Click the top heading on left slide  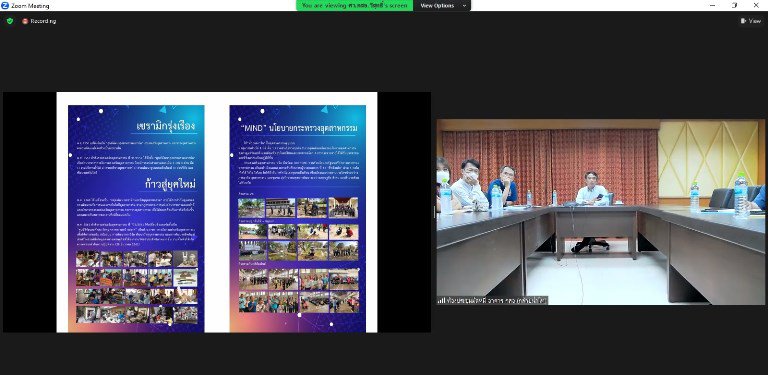tap(166, 126)
